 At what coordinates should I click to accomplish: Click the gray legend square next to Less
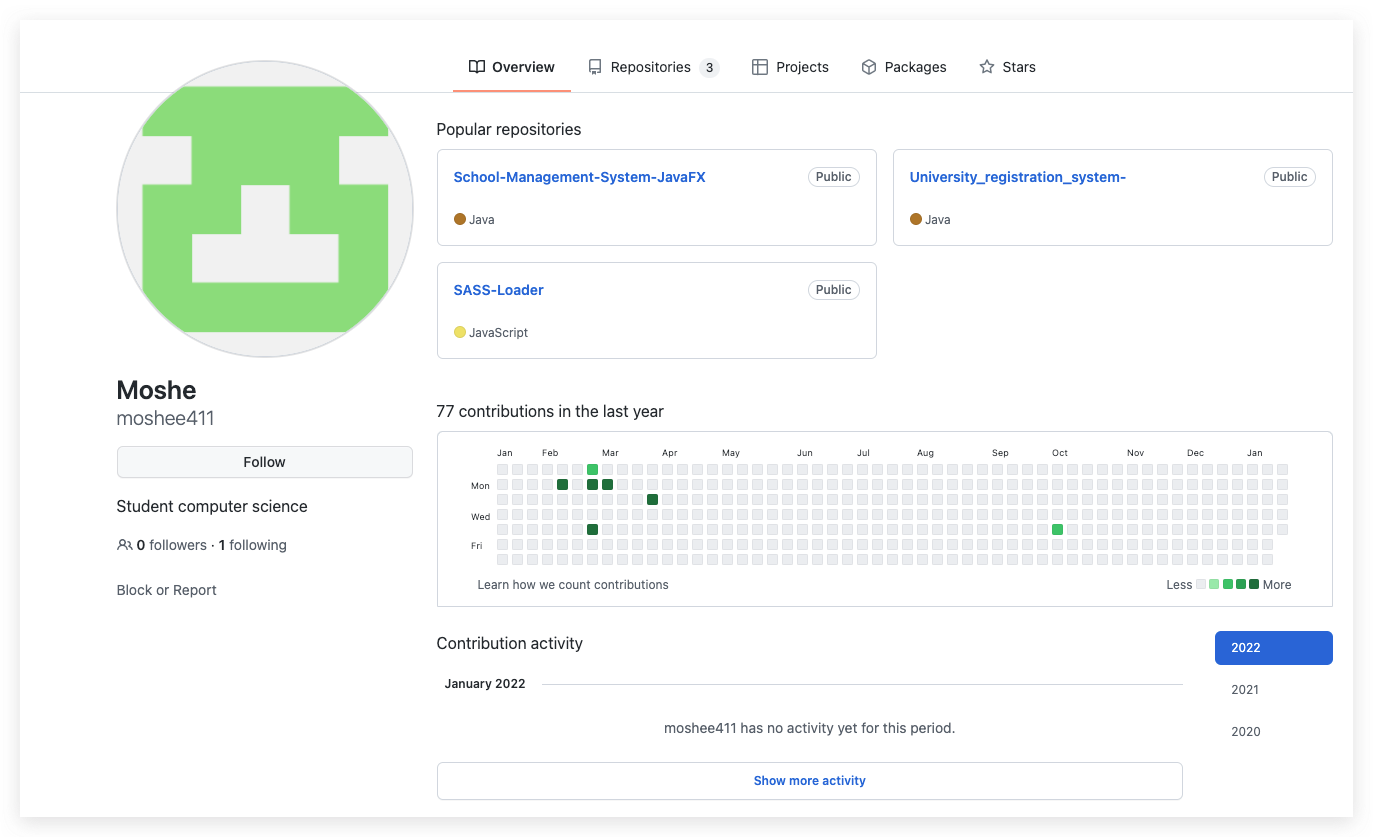[1201, 585]
